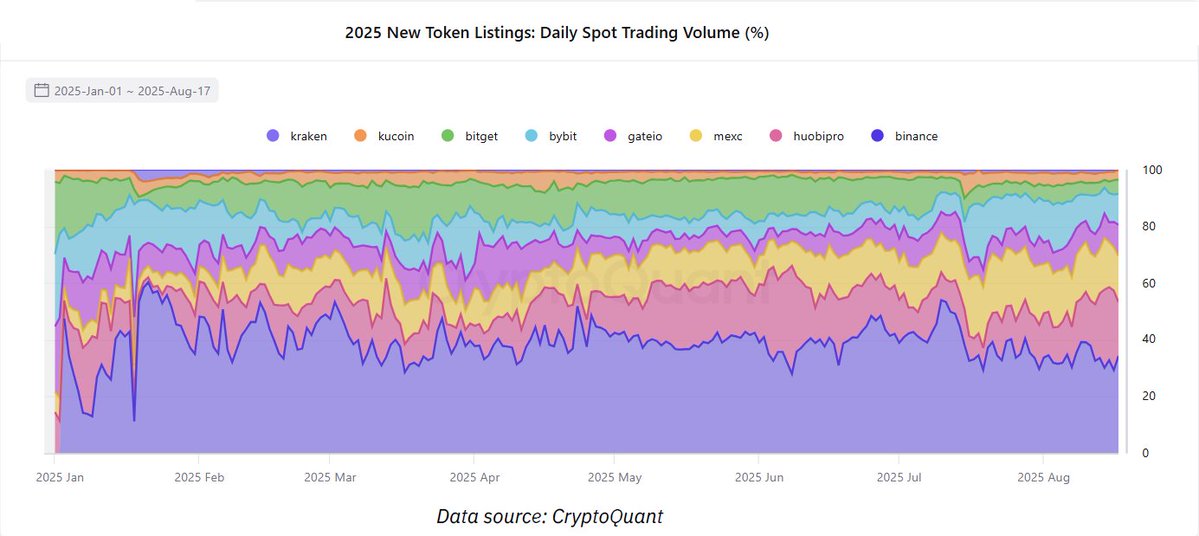The height and width of the screenshot is (536, 1199).
Task: Hide the binance series via its label
Action: [x=916, y=136]
